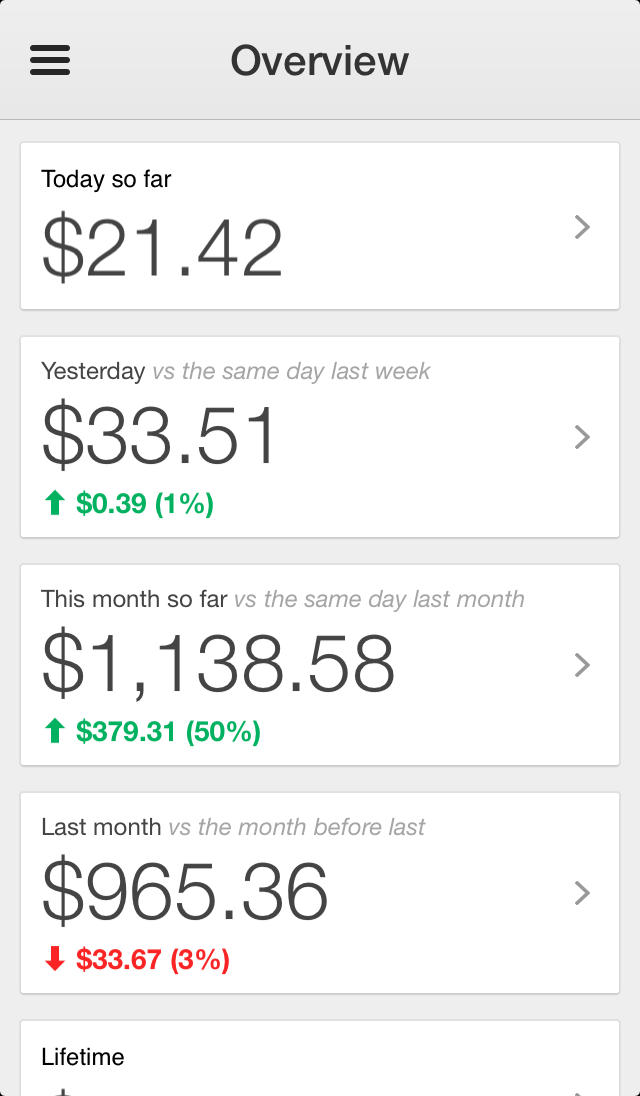Expand Today so far chevron

tap(582, 228)
